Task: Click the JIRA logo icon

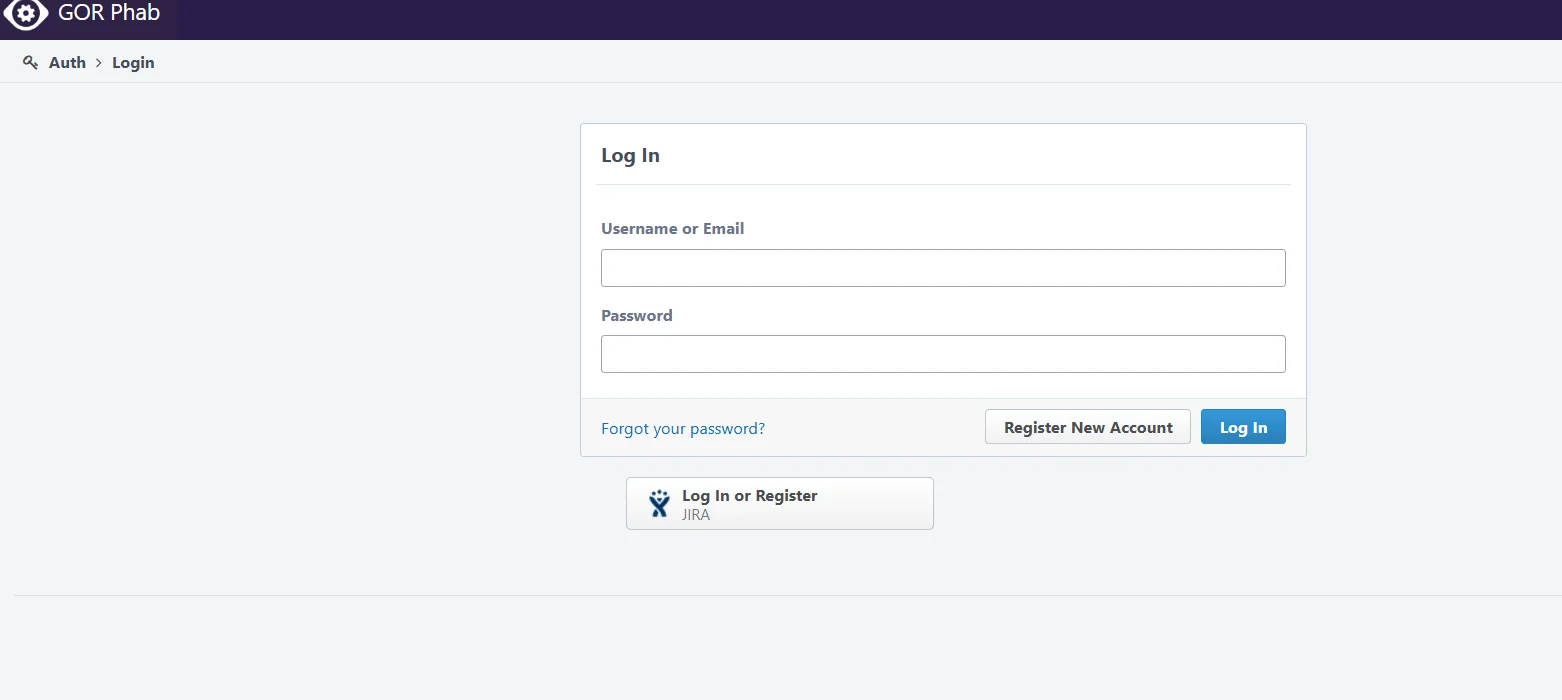Action: tap(659, 503)
